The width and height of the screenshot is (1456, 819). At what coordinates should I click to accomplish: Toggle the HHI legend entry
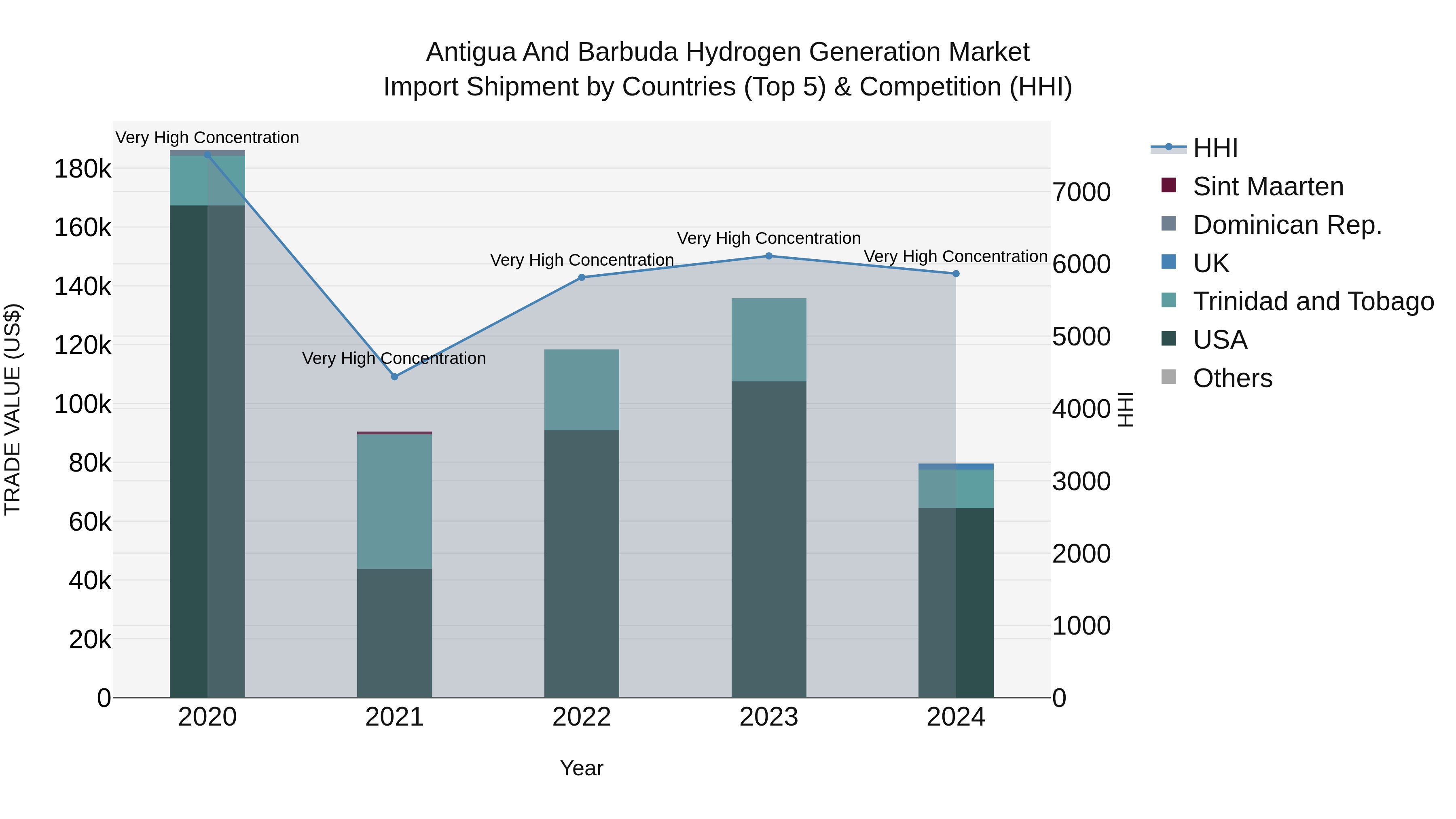pos(1194,148)
